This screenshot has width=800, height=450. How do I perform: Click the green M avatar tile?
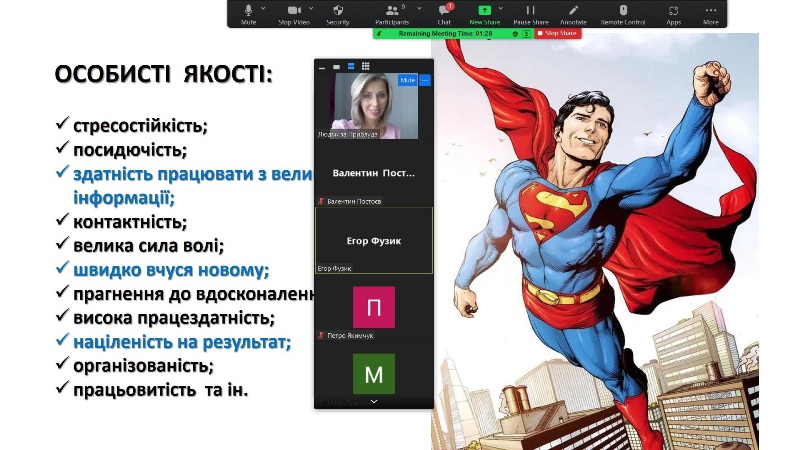[x=374, y=374]
